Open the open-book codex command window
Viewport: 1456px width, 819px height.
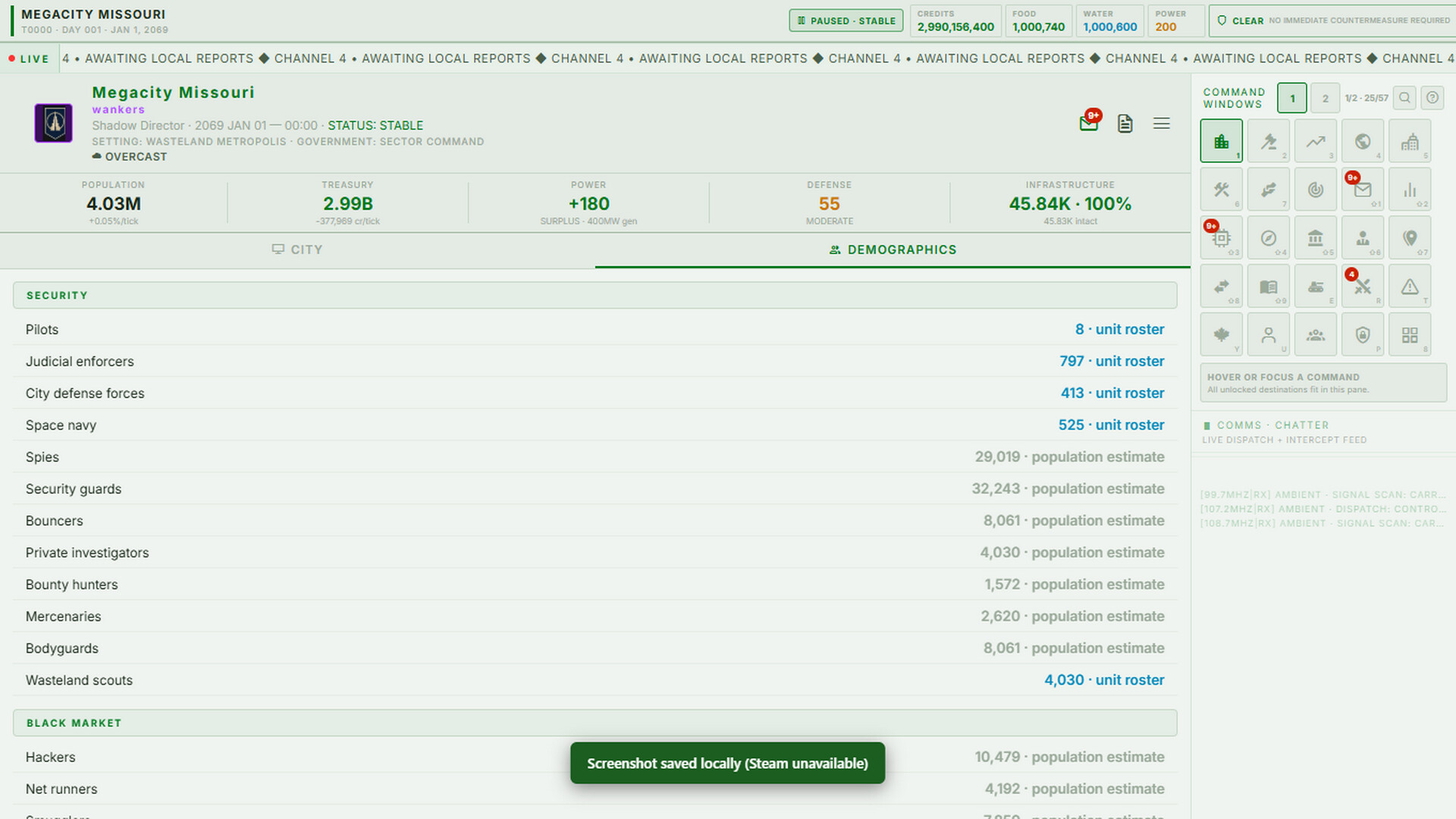pyautogui.click(x=1268, y=287)
